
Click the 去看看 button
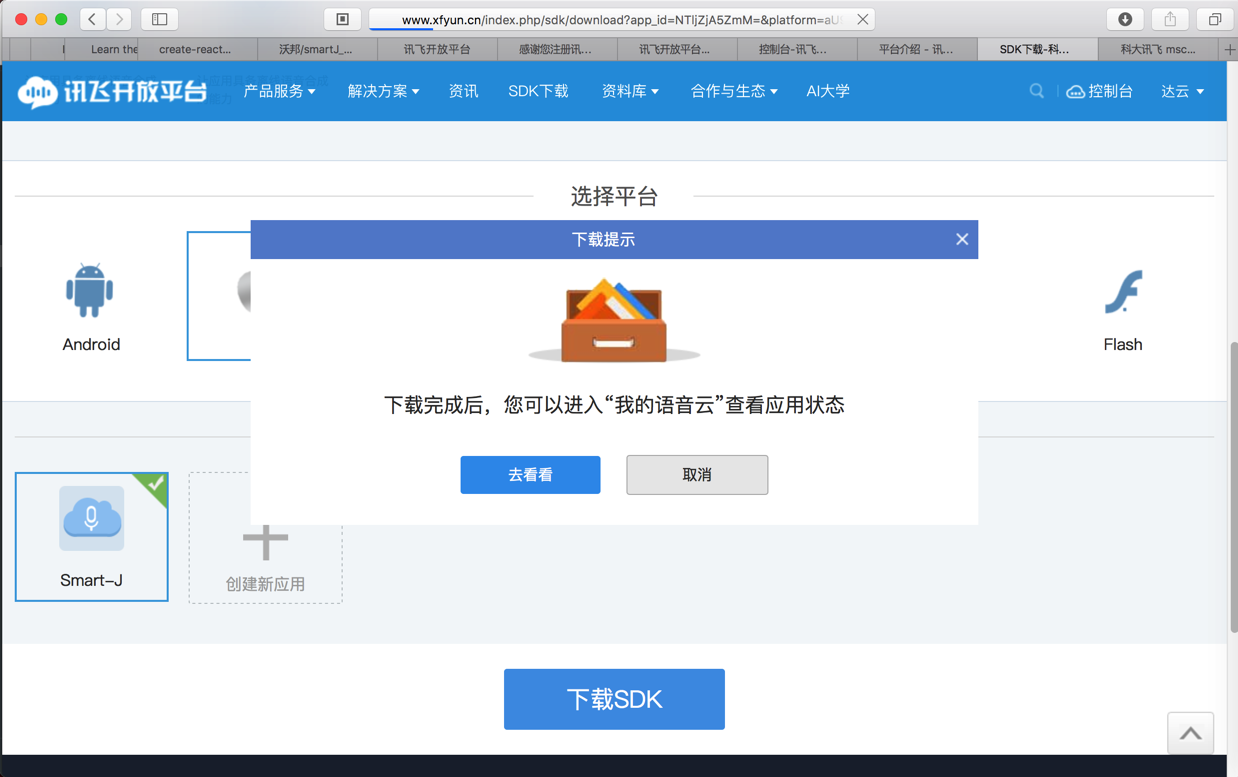point(530,475)
